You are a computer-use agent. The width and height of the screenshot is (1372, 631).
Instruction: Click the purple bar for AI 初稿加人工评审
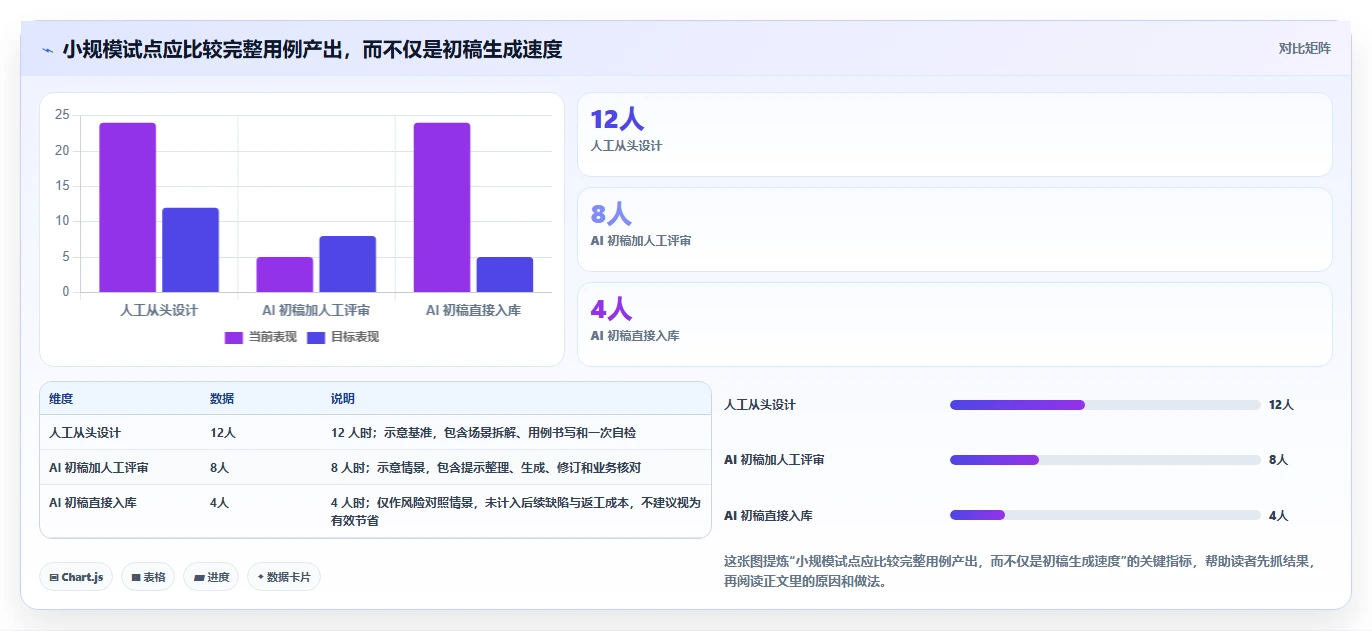click(284, 275)
